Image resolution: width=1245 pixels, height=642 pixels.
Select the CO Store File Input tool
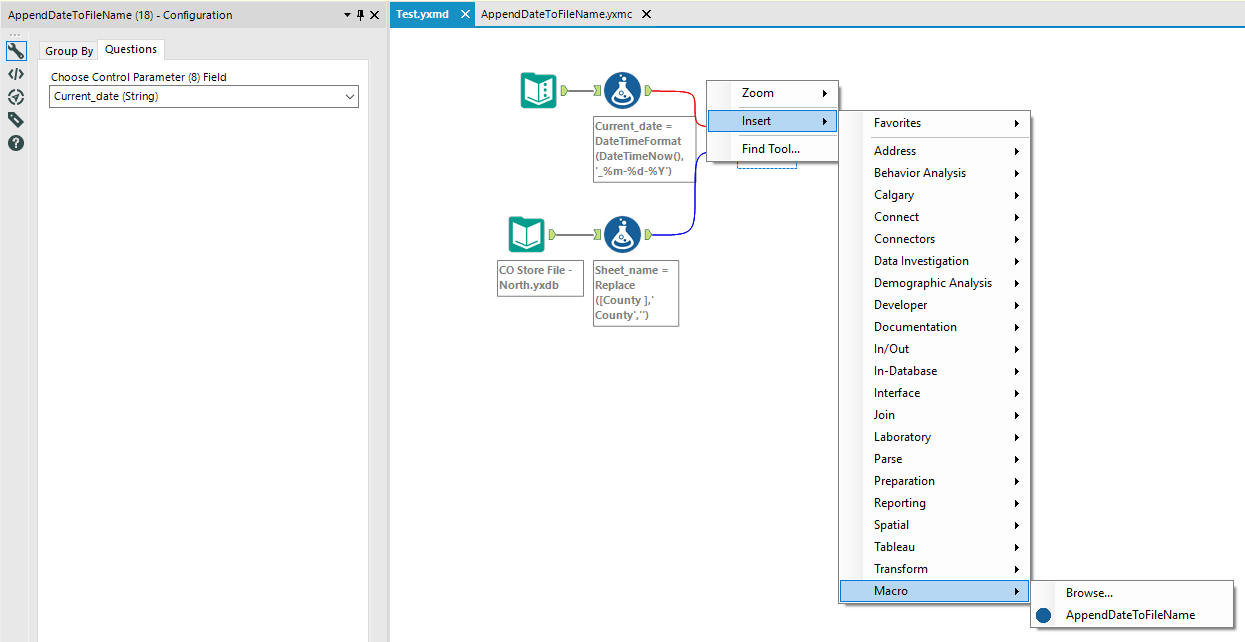pyautogui.click(x=526, y=235)
